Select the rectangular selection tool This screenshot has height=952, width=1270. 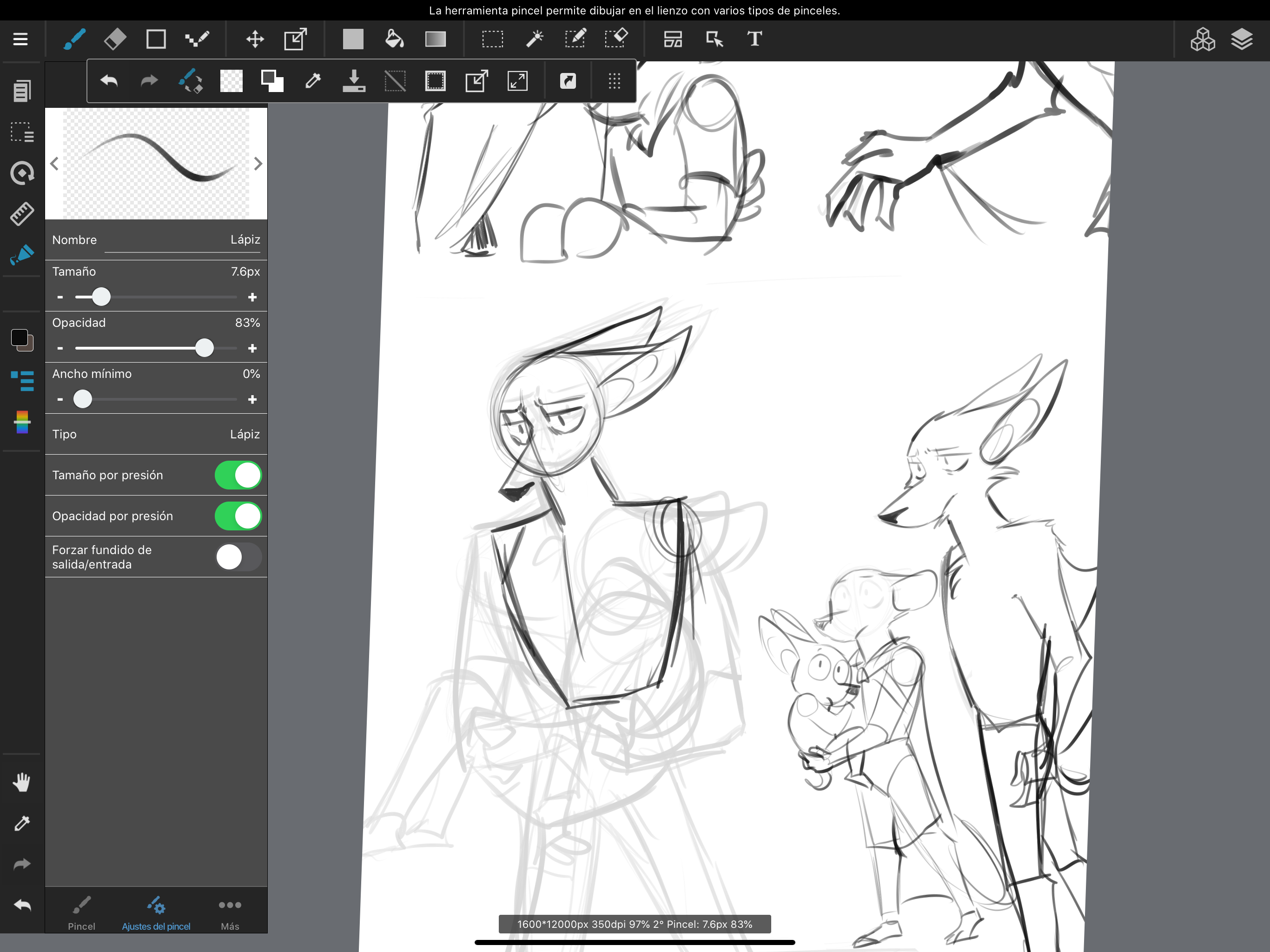(493, 39)
